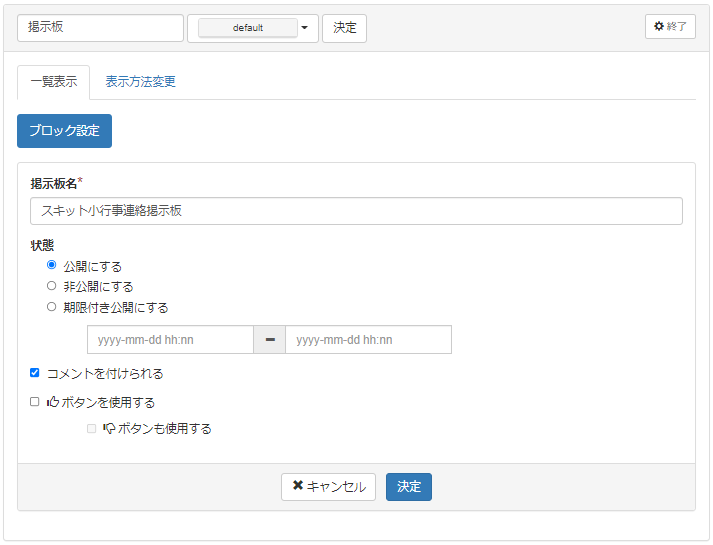Enable the thumbs-up ボタンを使用する checkbox
The width and height of the screenshot is (713, 545).
35,402
